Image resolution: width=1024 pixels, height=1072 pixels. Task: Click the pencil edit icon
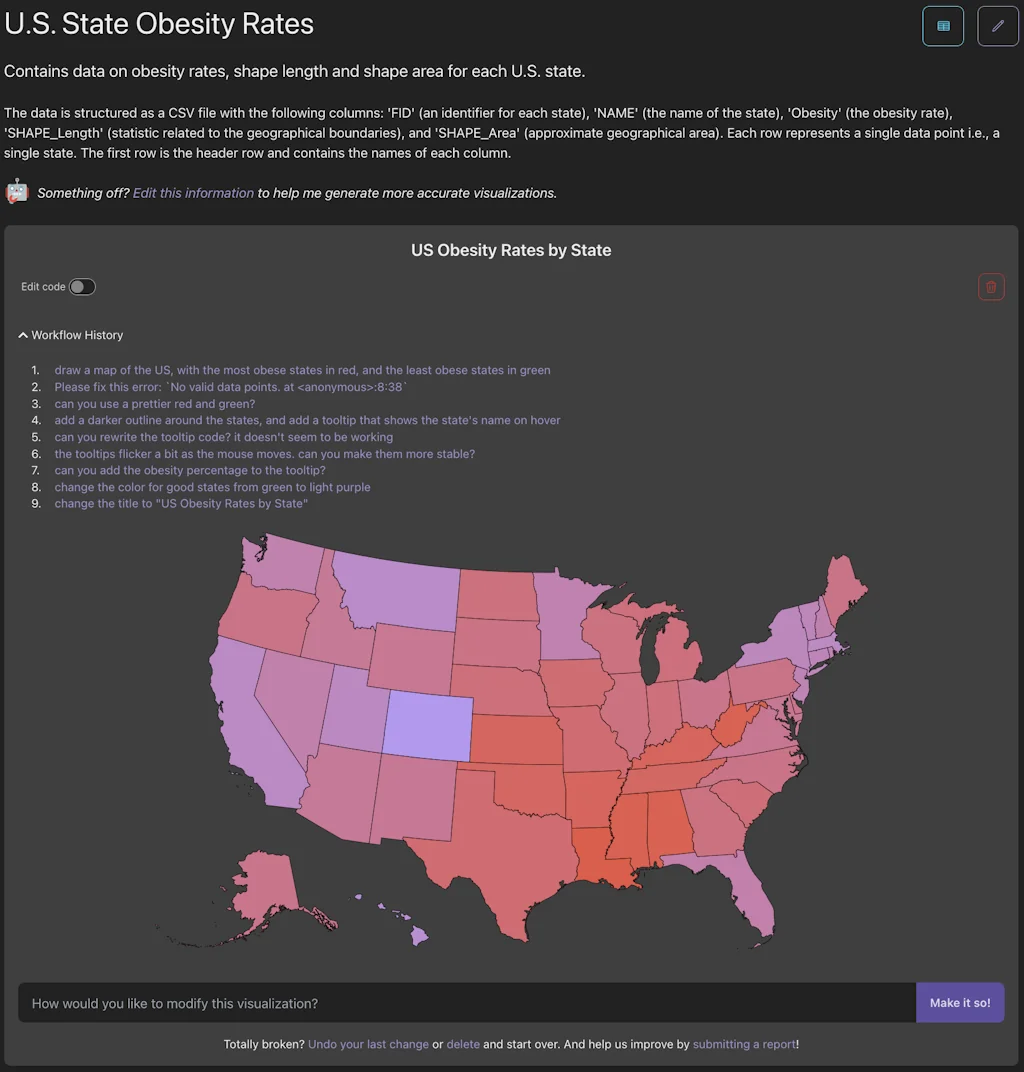tap(997, 26)
